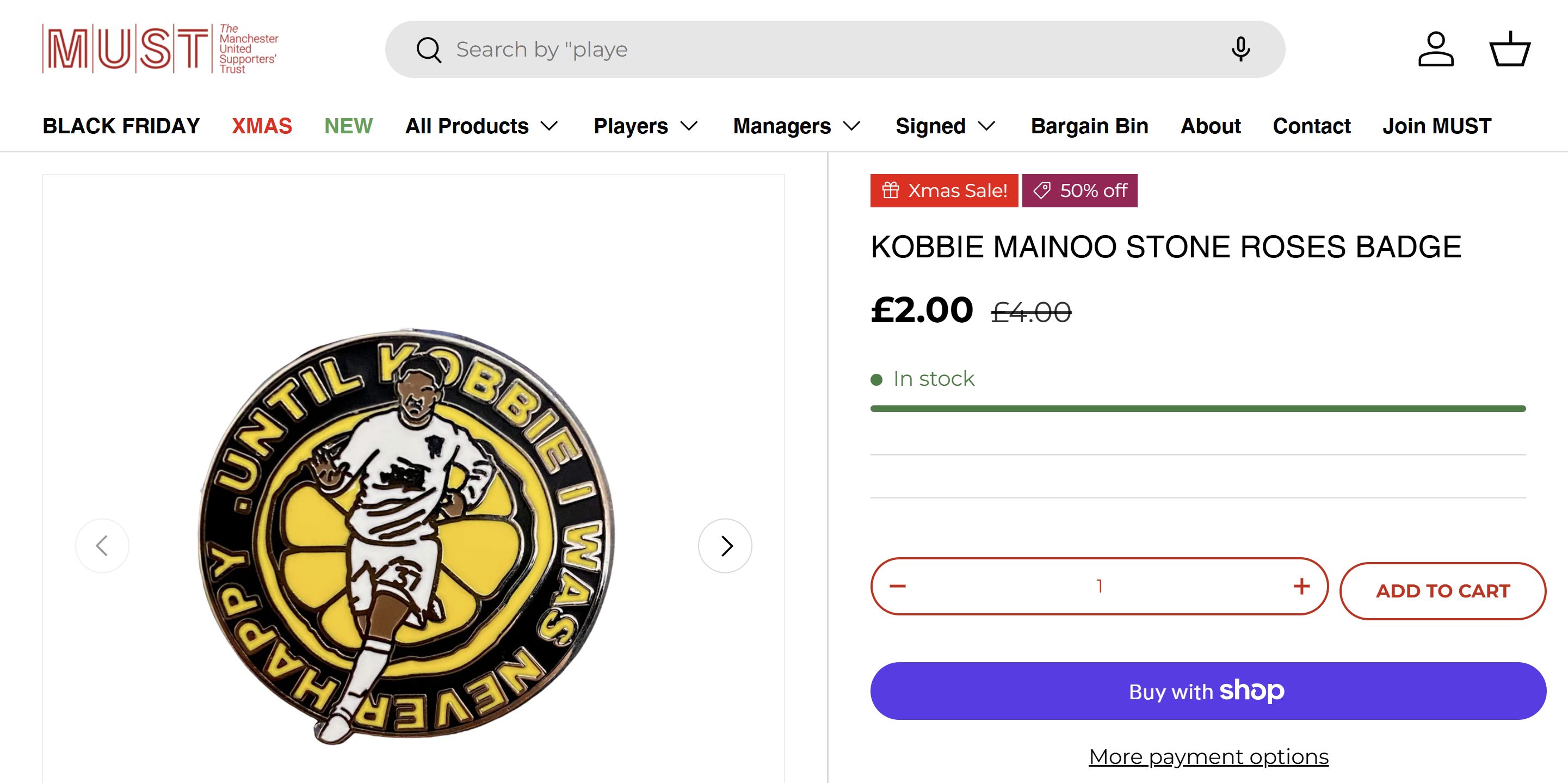Go to Black Friday page
Screen dimensions: 1568x783
(x=121, y=126)
